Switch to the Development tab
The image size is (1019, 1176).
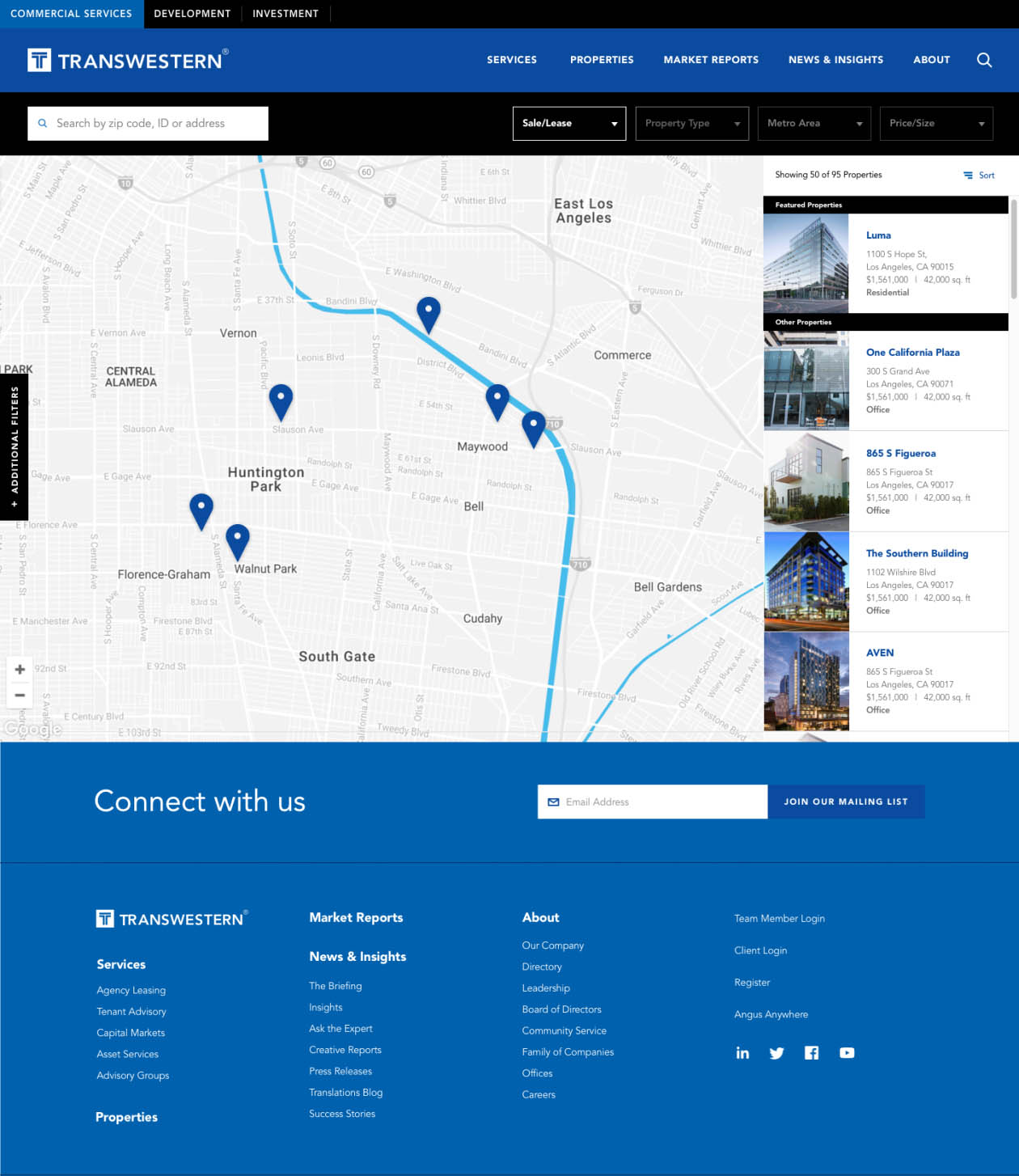coord(192,14)
